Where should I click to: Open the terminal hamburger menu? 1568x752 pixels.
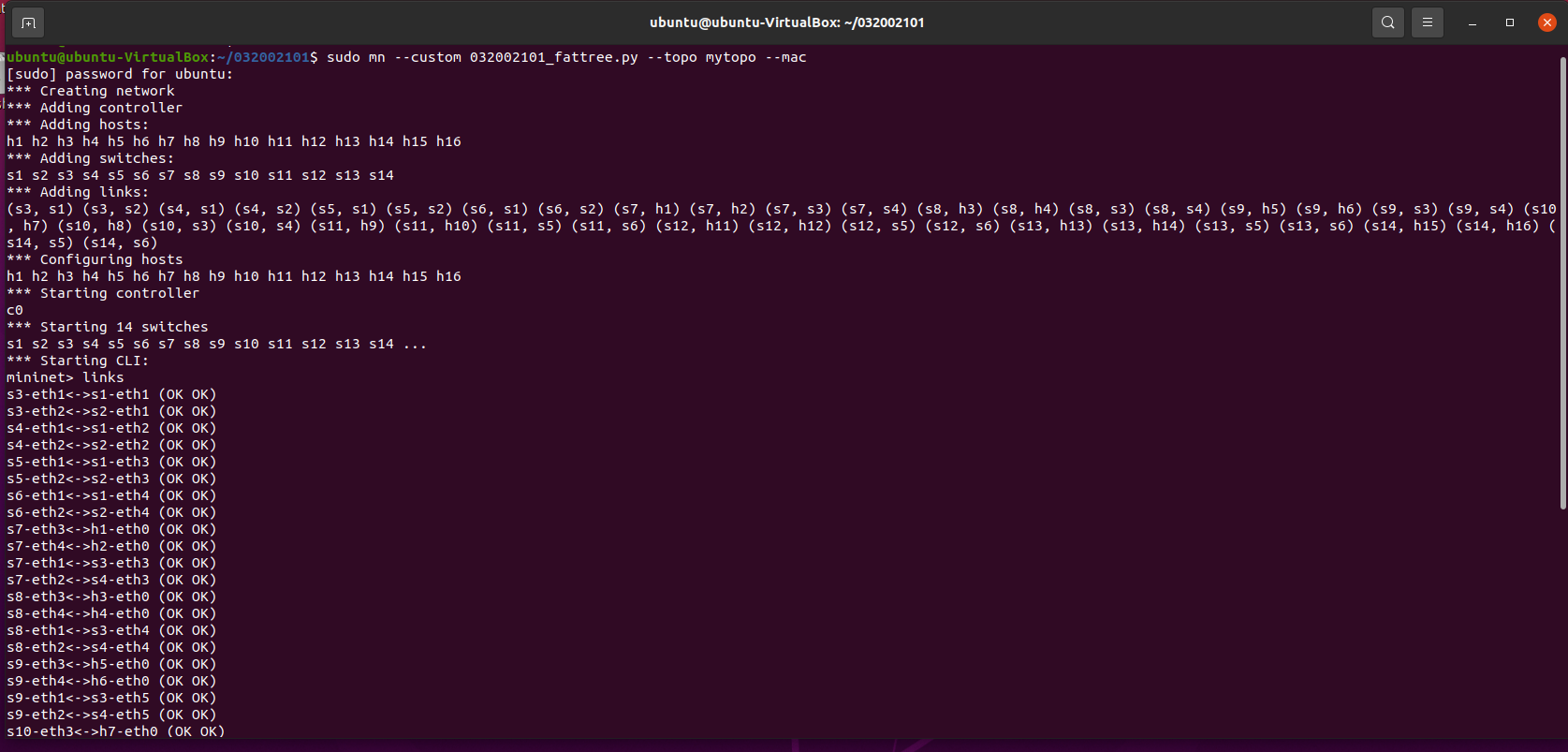(1428, 22)
